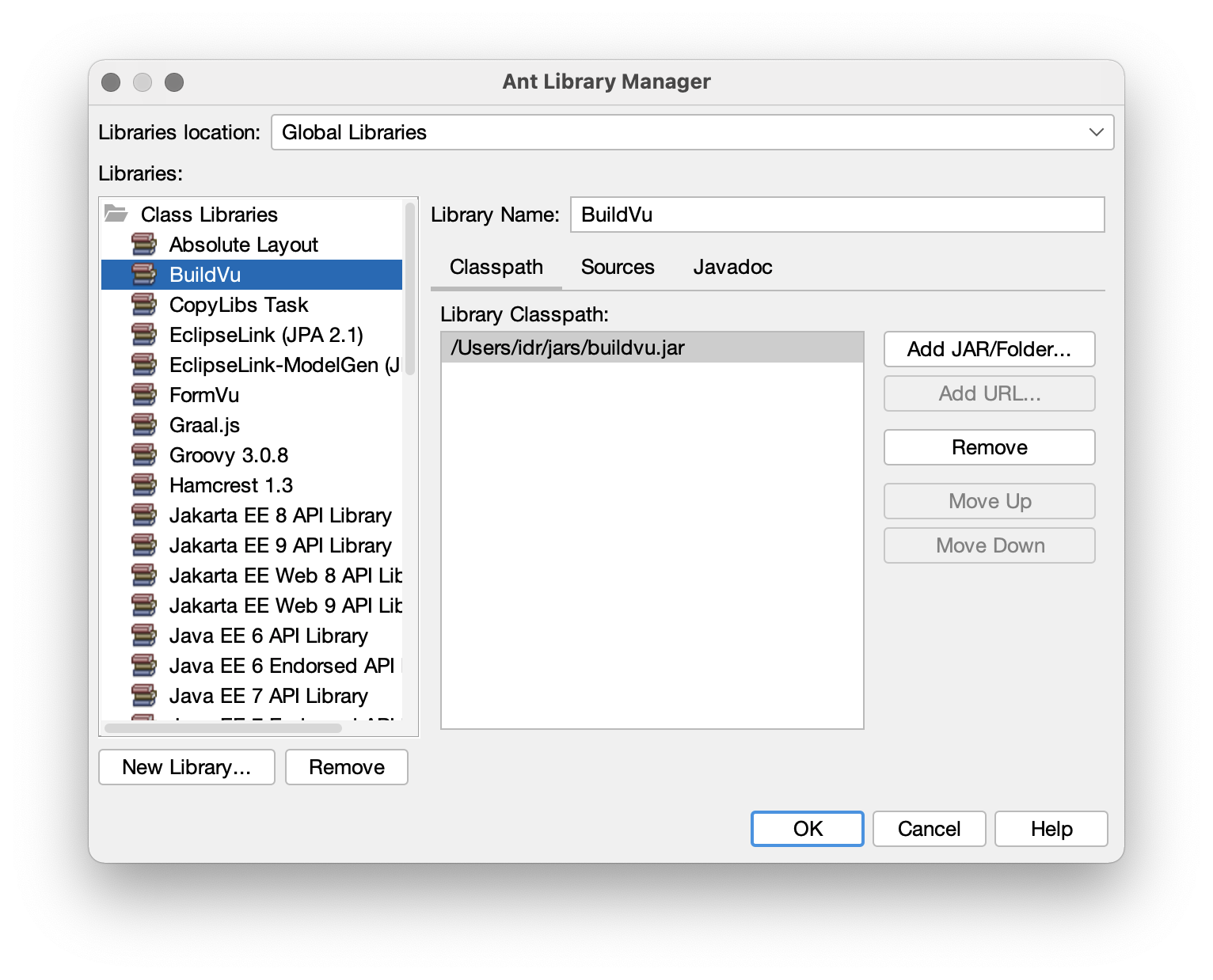1213x980 pixels.
Task: Click the Add JAR/Folder button
Action: coord(988,349)
